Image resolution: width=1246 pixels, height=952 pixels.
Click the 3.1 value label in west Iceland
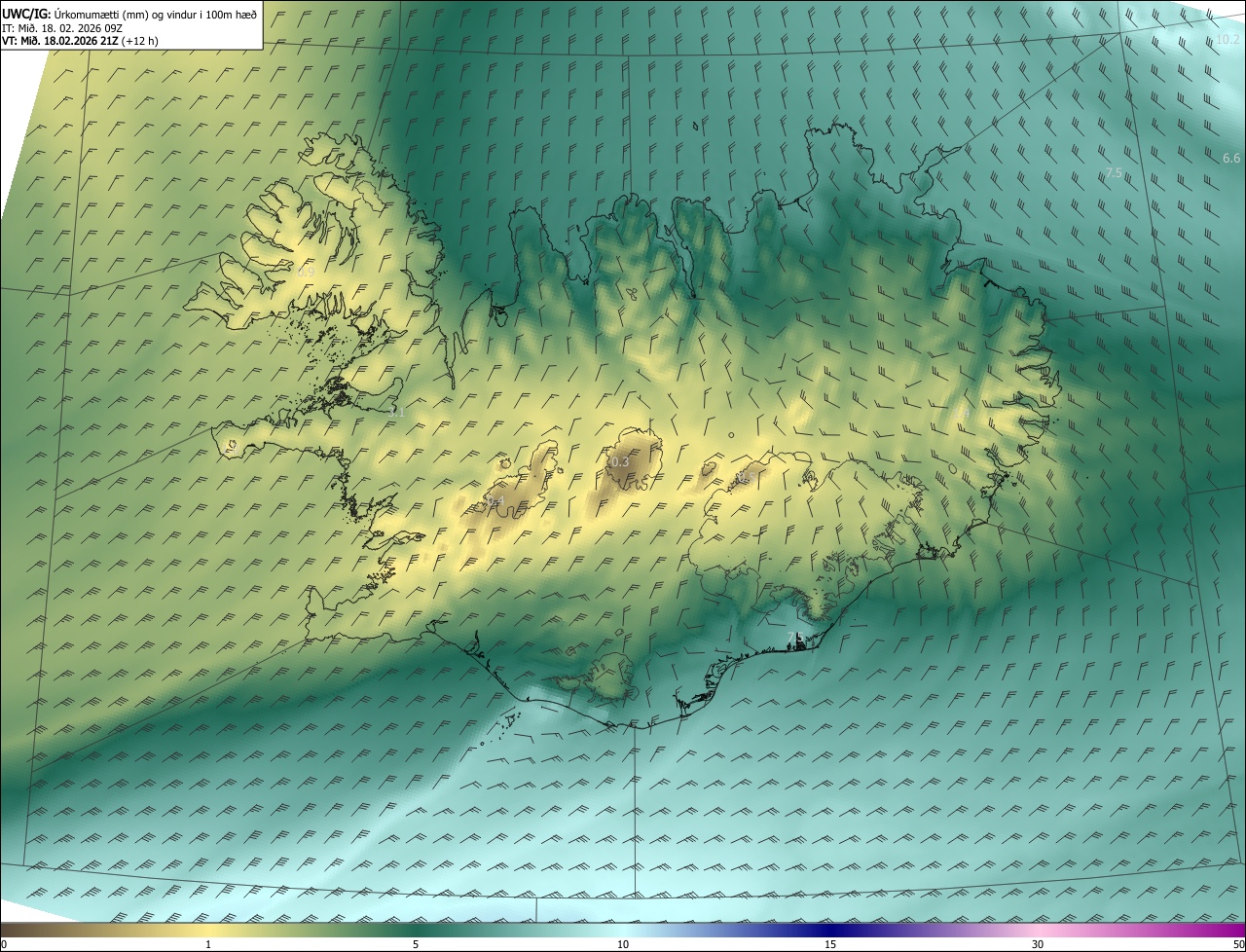pyautogui.click(x=395, y=413)
